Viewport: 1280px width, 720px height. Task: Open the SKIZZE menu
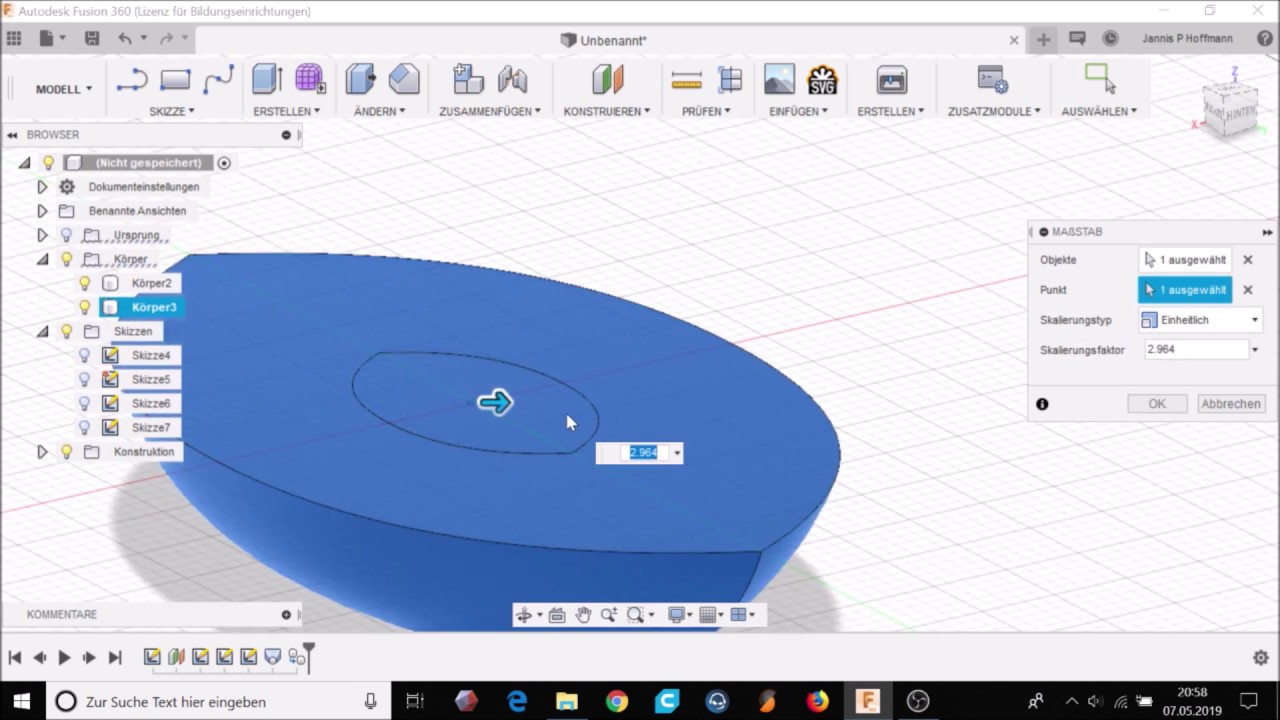[x=172, y=111]
